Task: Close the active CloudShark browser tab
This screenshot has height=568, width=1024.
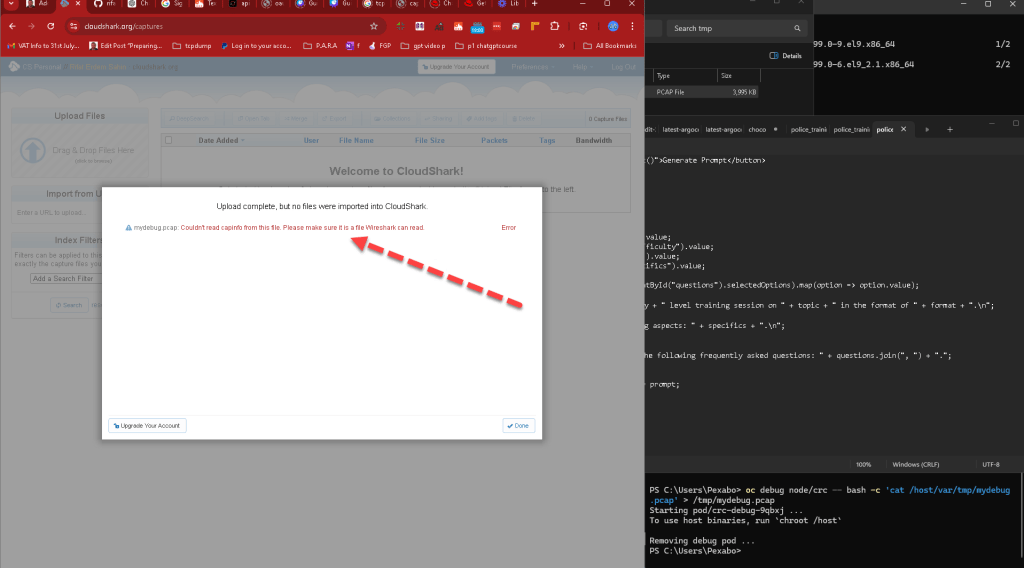Action: pyautogui.click(x=78, y=4)
